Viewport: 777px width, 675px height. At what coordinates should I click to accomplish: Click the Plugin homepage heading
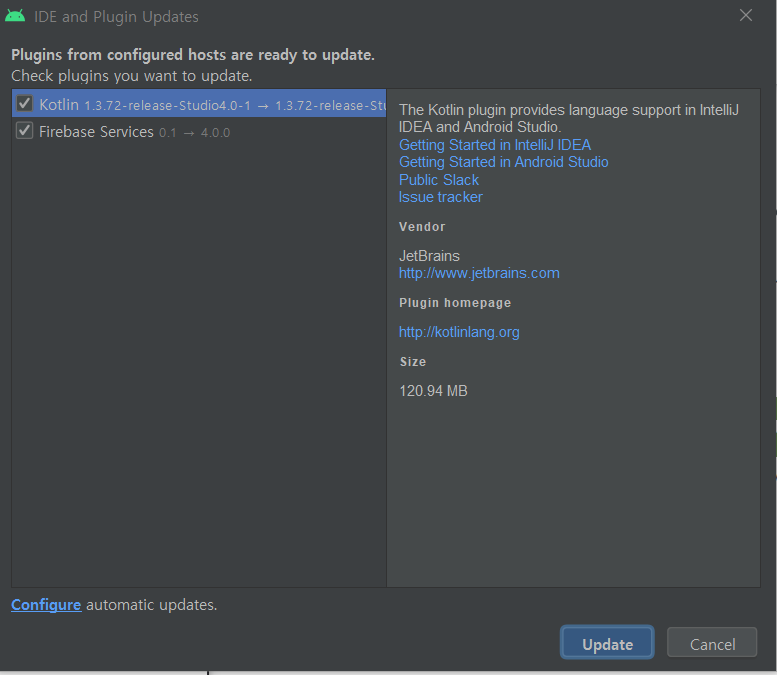click(x=455, y=303)
